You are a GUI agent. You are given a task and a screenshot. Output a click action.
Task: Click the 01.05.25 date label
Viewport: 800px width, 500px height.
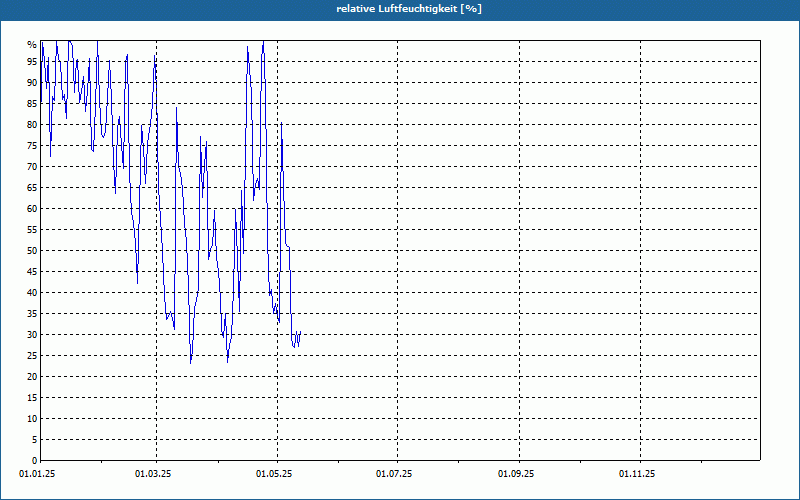point(274,474)
